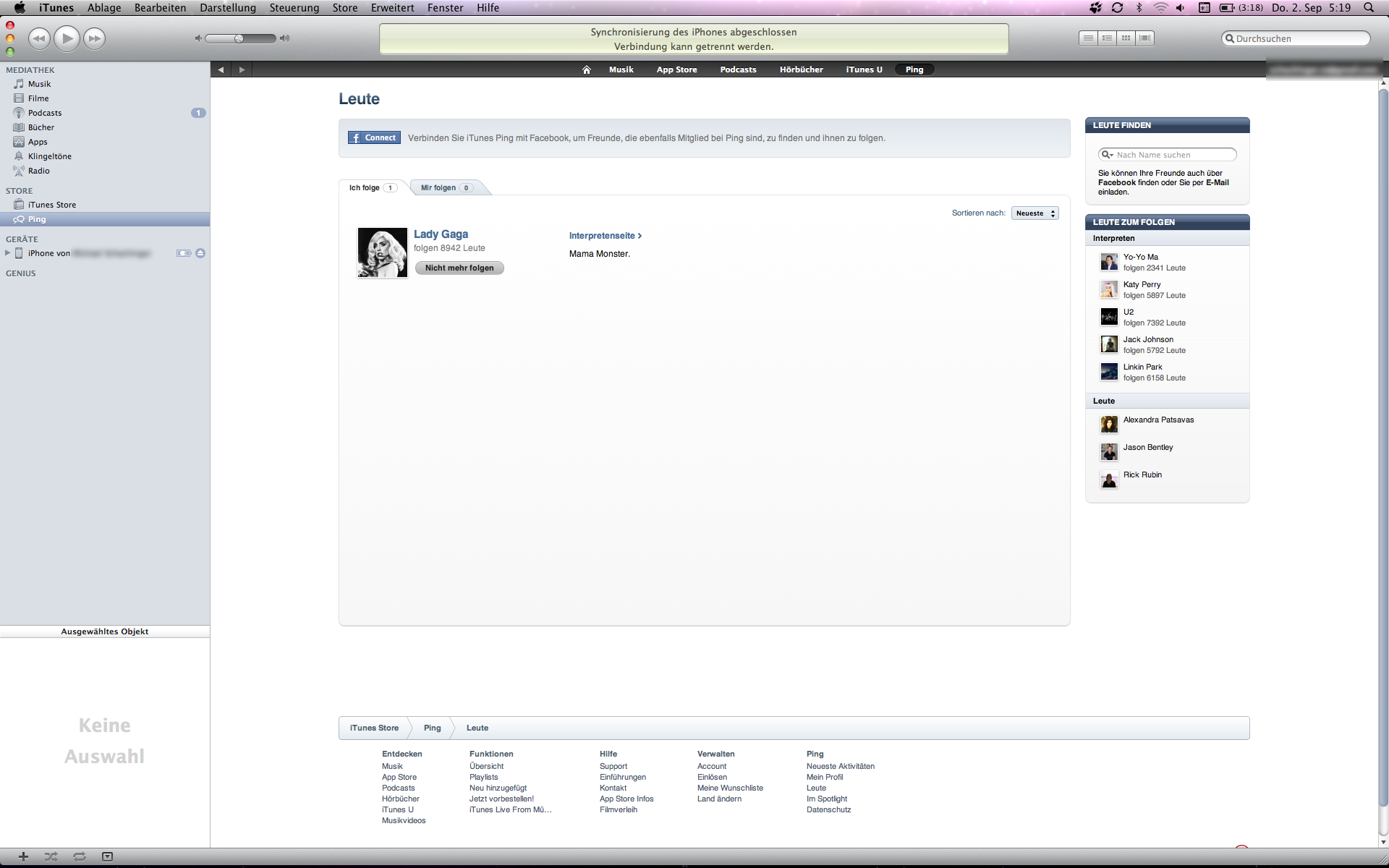
Task: Open the App Store tab
Action: click(x=676, y=69)
